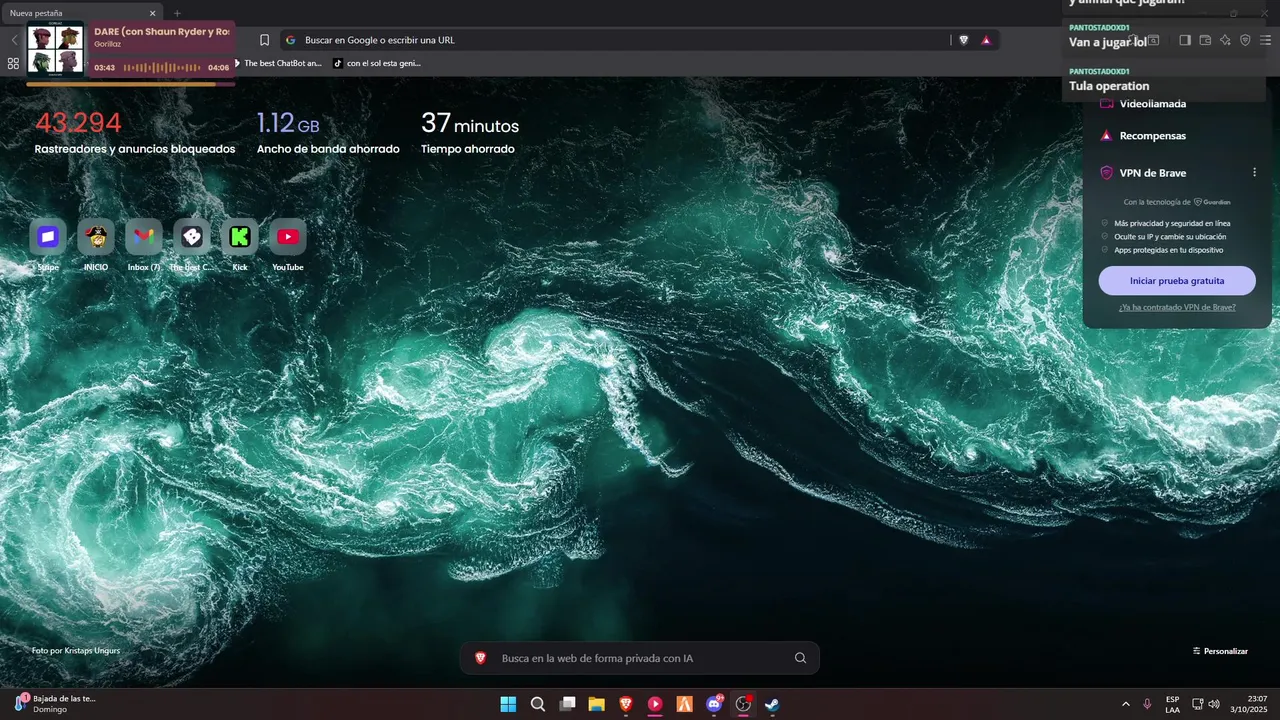Viewport: 1280px width, 720px height.
Task: Click the 43.294 blocked trackers stat
Action: pyautogui.click(x=78, y=123)
